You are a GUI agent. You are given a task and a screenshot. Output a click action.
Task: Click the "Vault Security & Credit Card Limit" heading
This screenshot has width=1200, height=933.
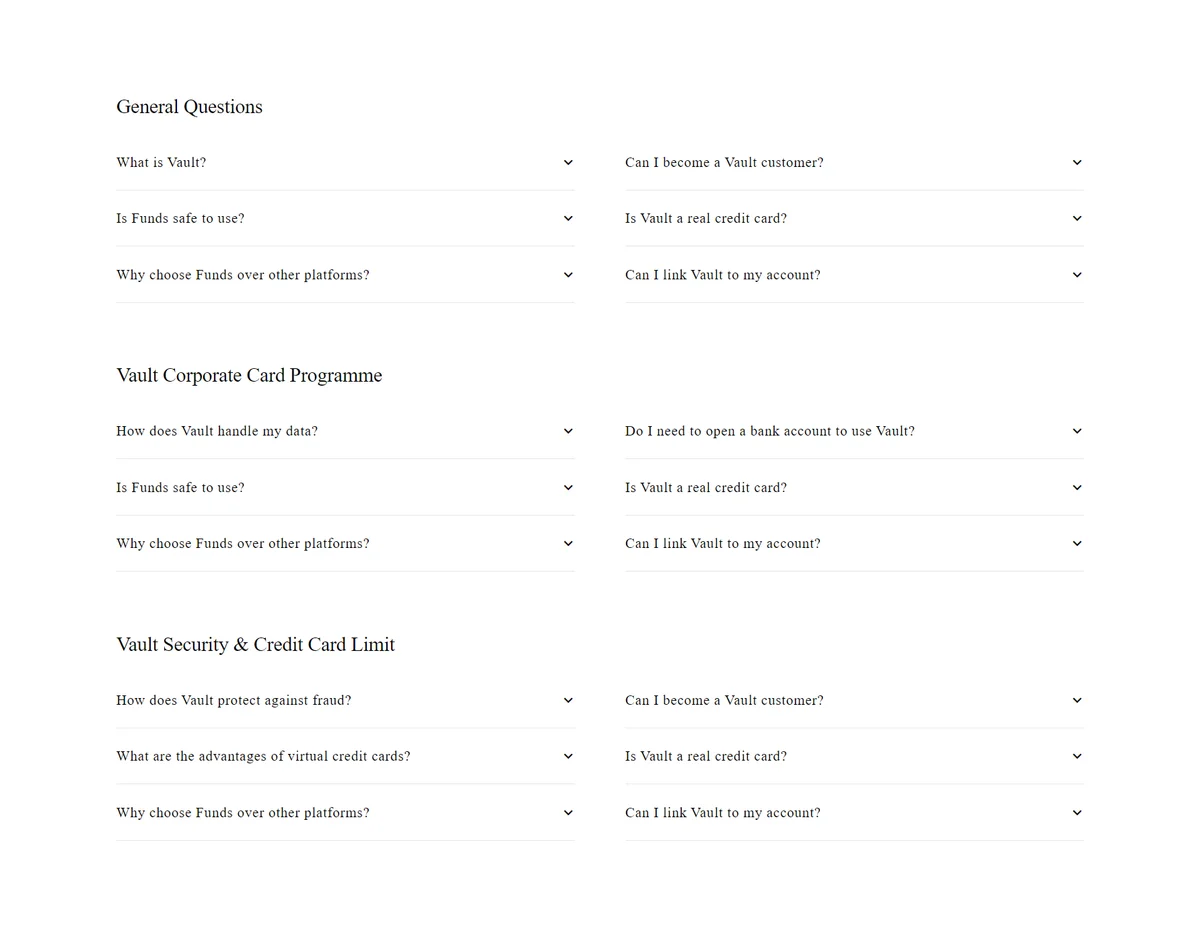255,644
